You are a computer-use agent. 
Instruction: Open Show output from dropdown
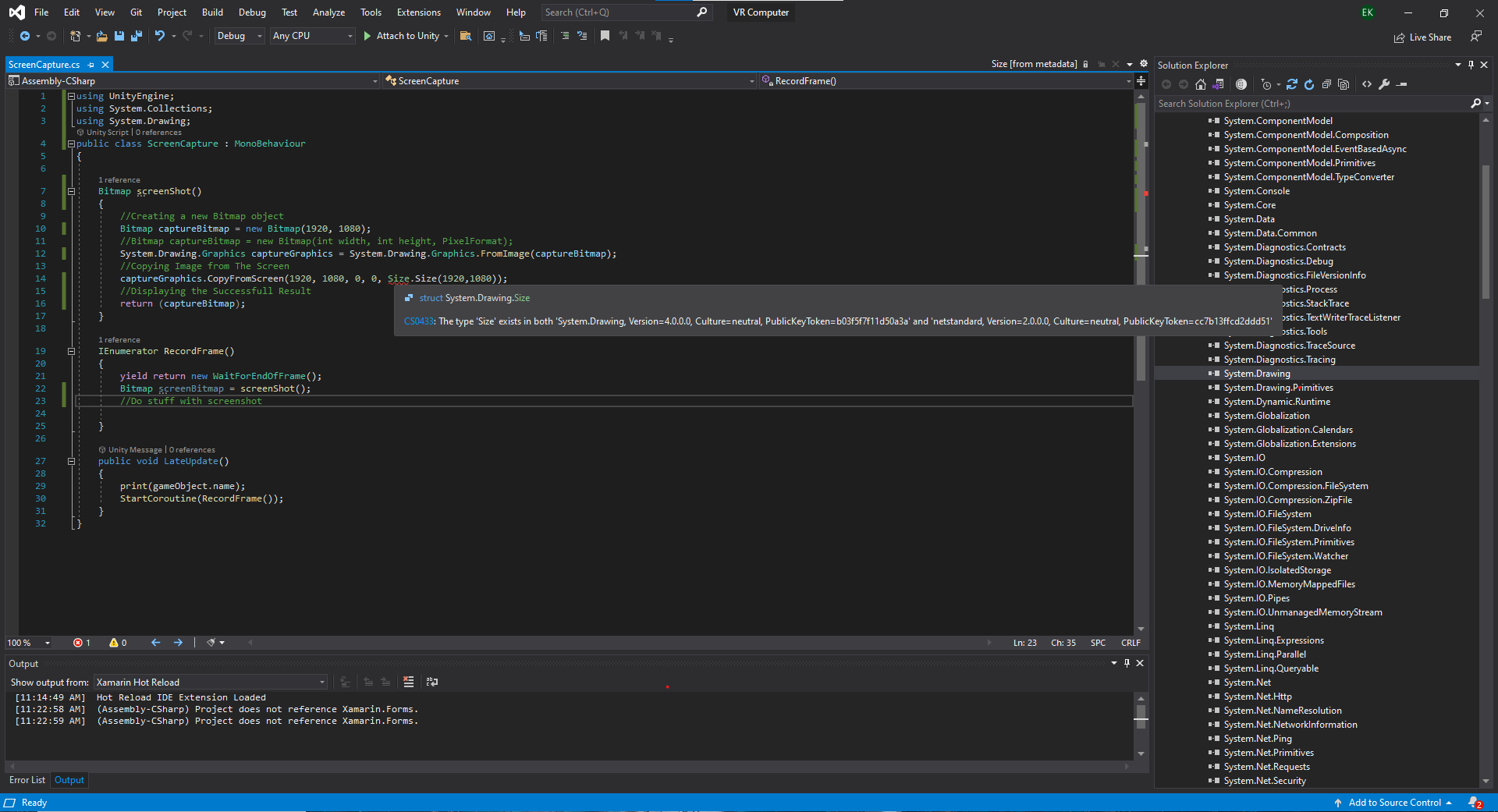210,683
